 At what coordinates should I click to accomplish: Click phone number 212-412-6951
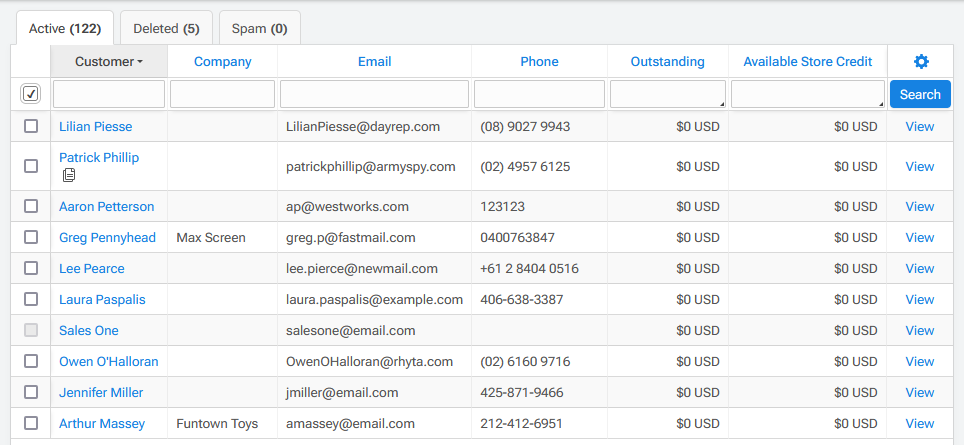521,423
